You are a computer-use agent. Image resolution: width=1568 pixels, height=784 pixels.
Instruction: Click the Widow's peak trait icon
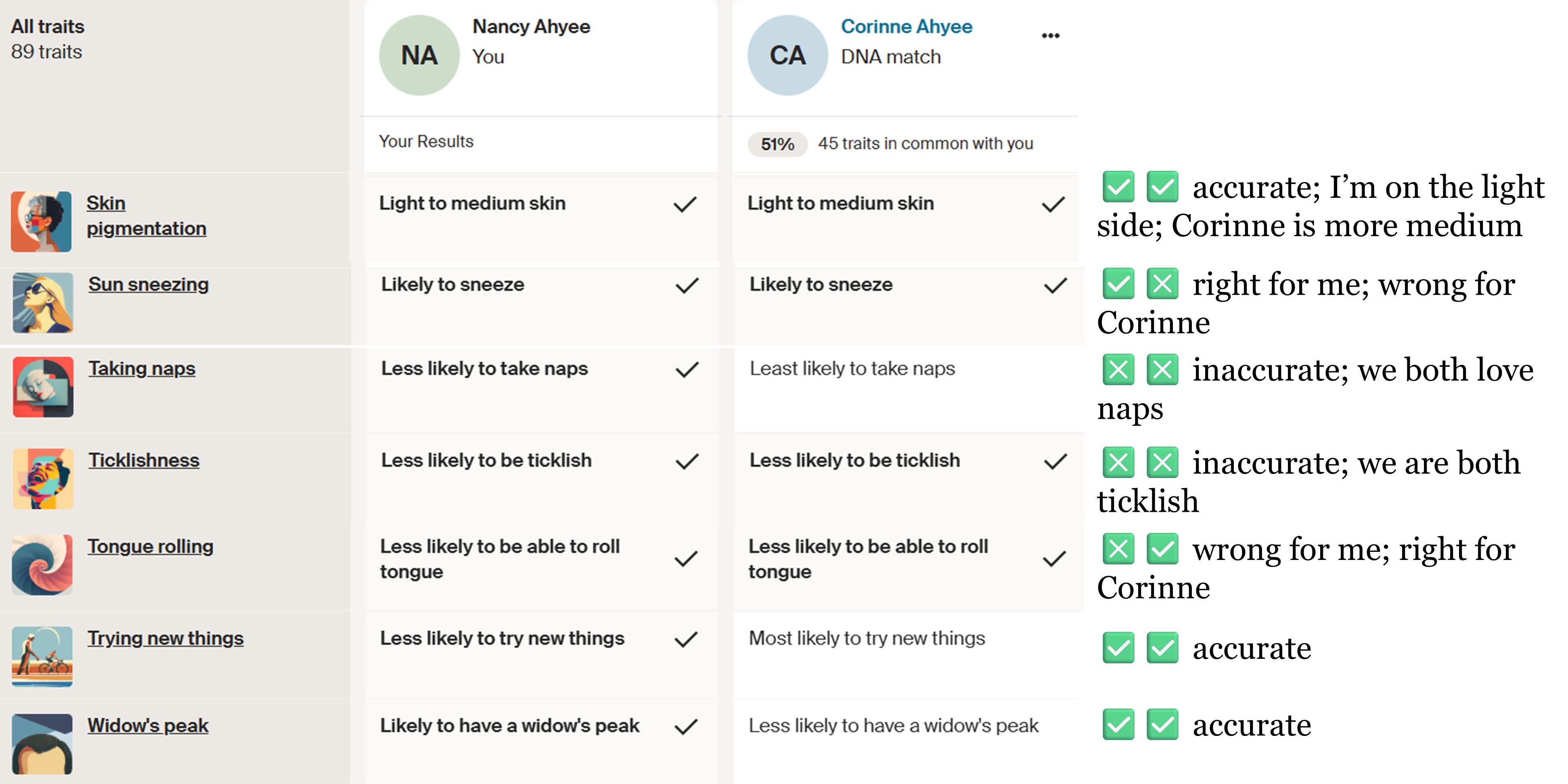pyautogui.click(x=42, y=744)
